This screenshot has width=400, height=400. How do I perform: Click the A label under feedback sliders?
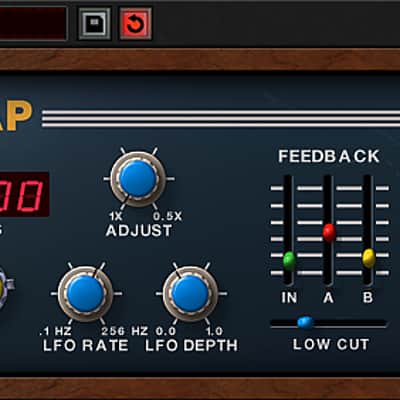click(x=329, y=298)
